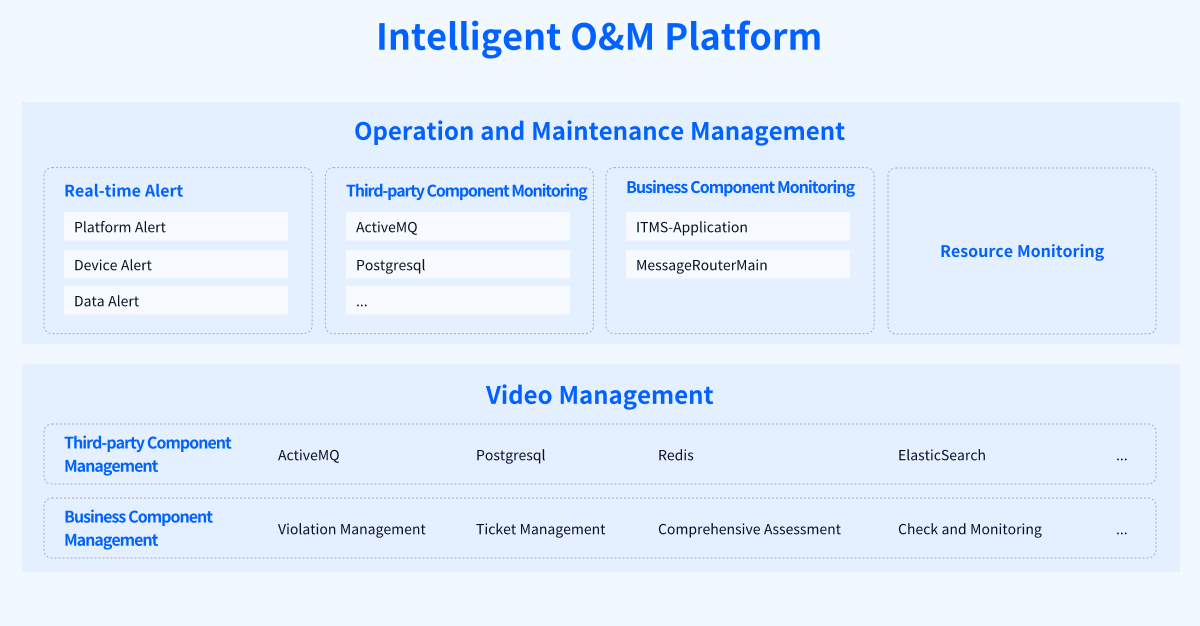Screen dimensions: 1200x626
Task: Open the Resource Monitoring box
Action: coord(1022,251)
